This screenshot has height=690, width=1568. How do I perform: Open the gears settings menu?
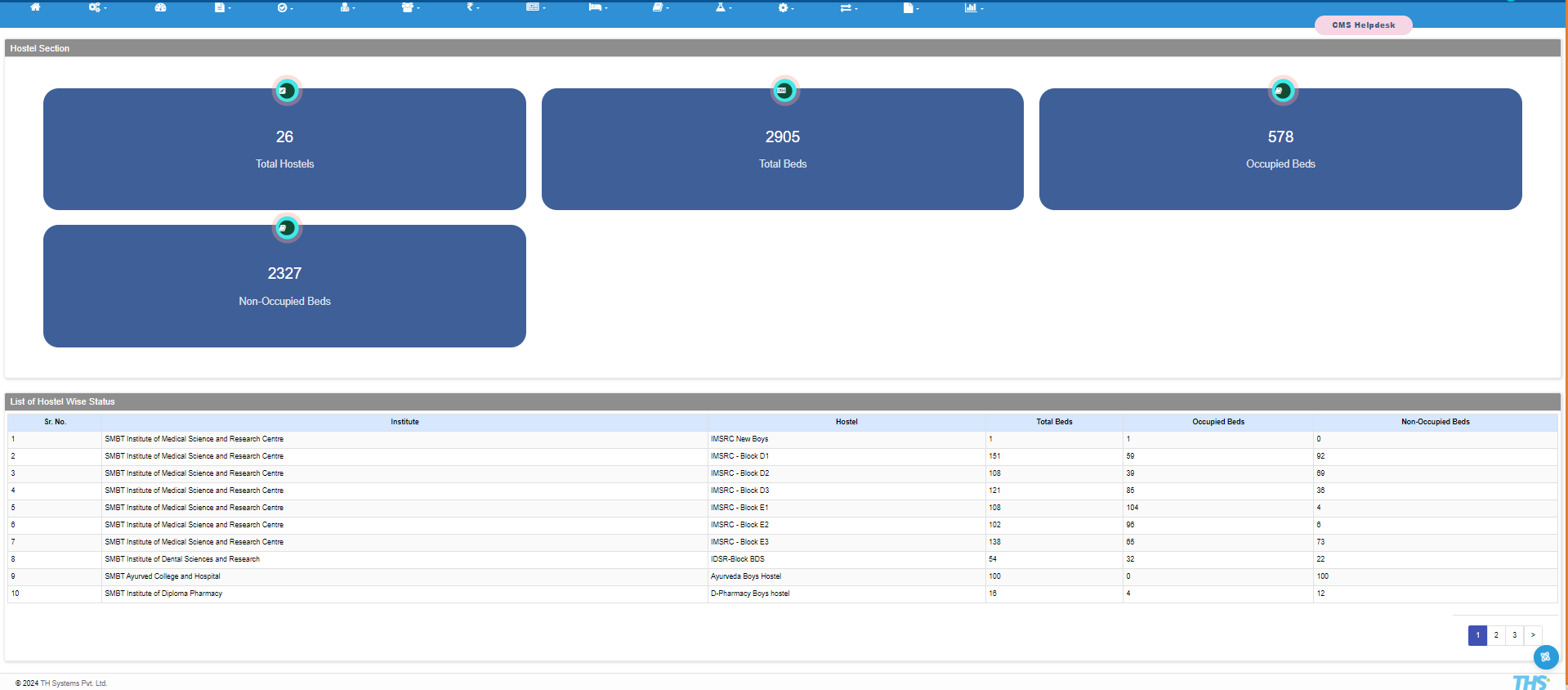pos(96,7)
